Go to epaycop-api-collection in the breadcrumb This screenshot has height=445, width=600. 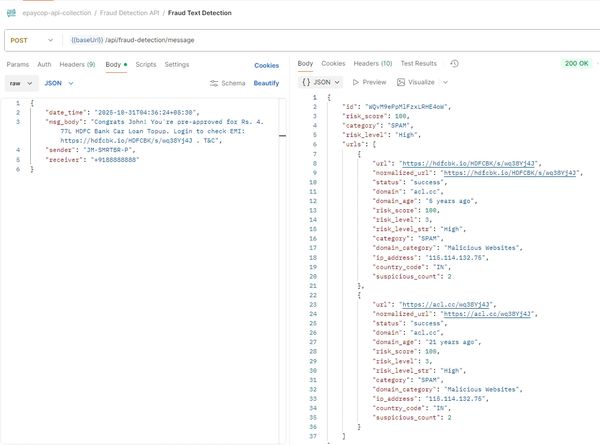point(59,11)
